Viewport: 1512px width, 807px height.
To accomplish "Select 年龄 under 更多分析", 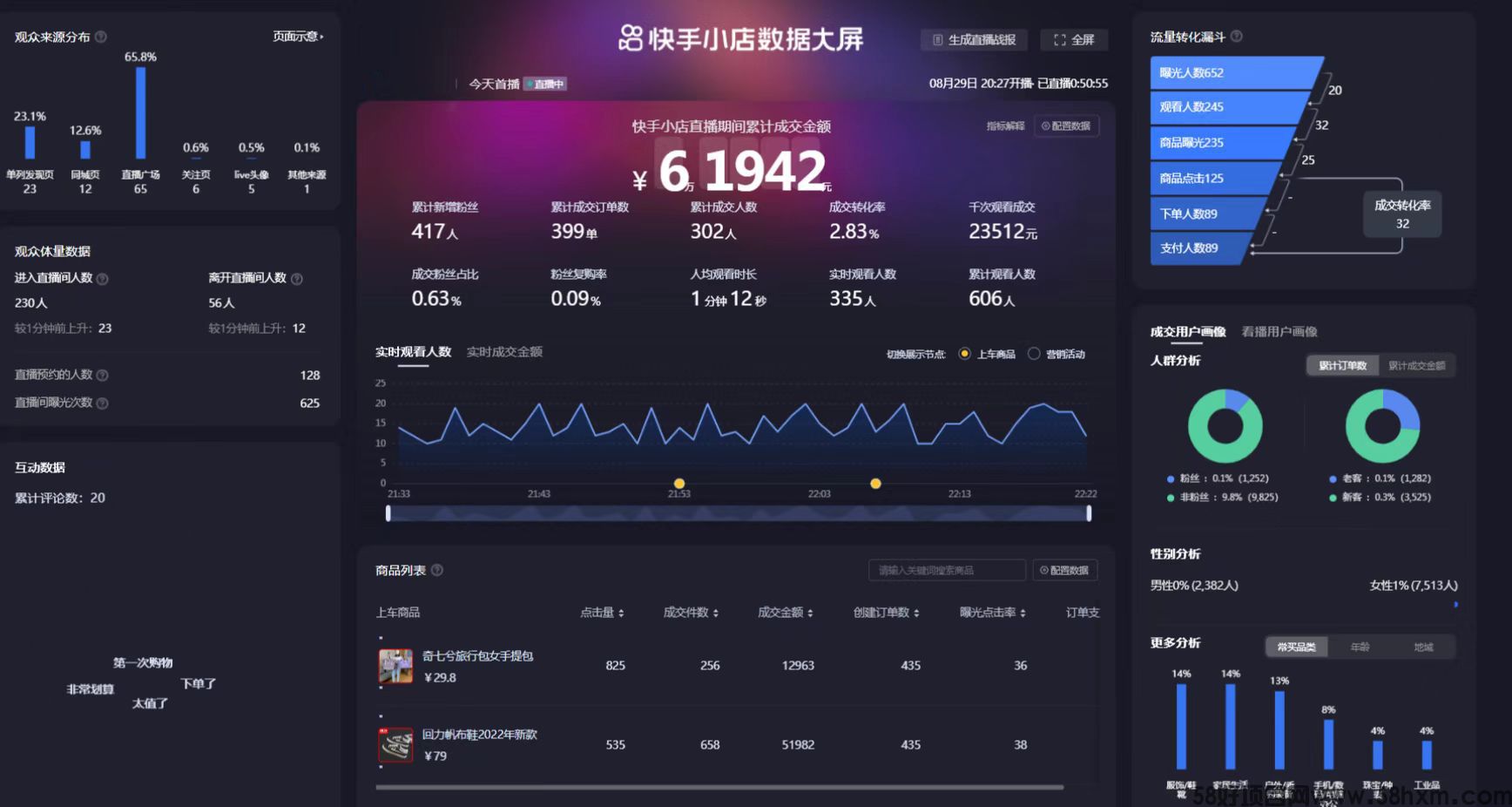I will coord(1360,648).
